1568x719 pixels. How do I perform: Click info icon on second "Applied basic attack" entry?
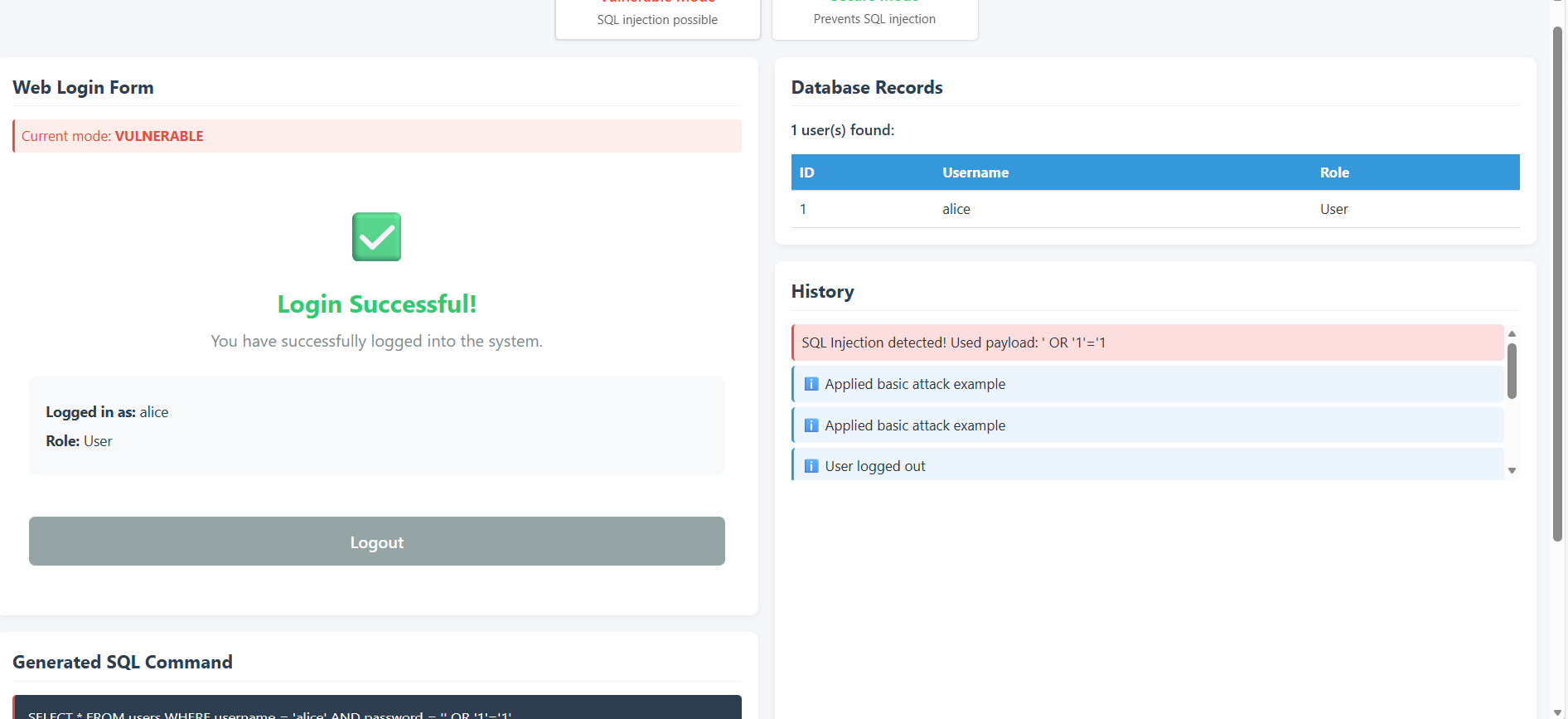point(811,425)
